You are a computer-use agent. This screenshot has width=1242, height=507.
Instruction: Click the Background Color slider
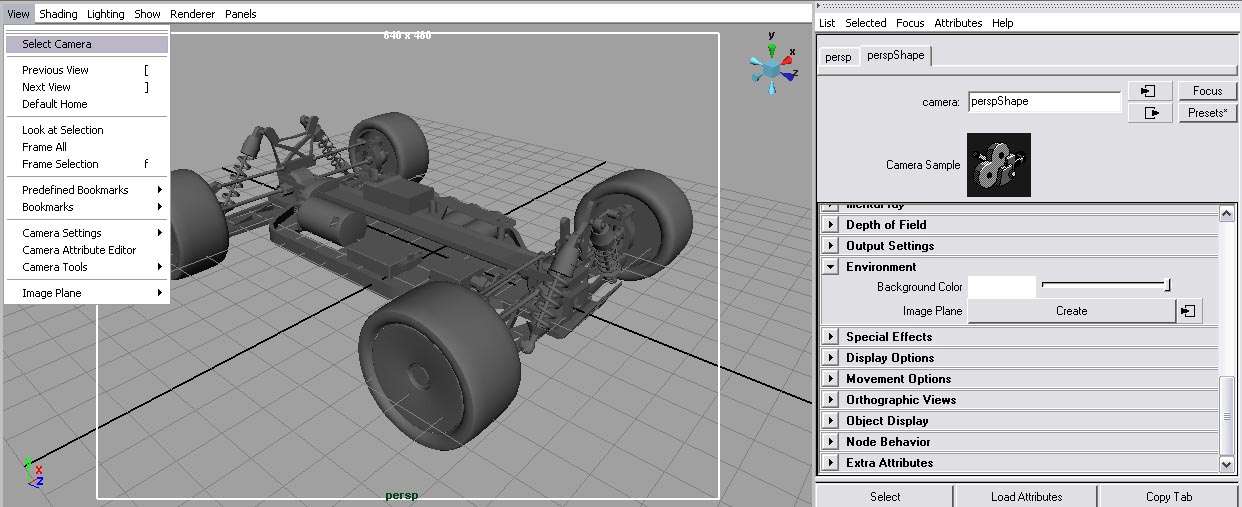point(1106,286)
